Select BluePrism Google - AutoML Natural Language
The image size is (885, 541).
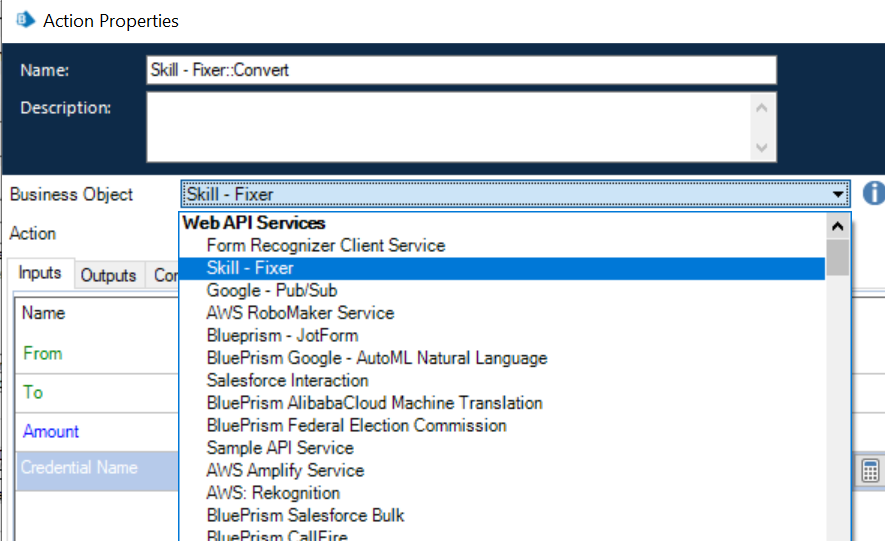pyautogui.click(x=502, y=358)
